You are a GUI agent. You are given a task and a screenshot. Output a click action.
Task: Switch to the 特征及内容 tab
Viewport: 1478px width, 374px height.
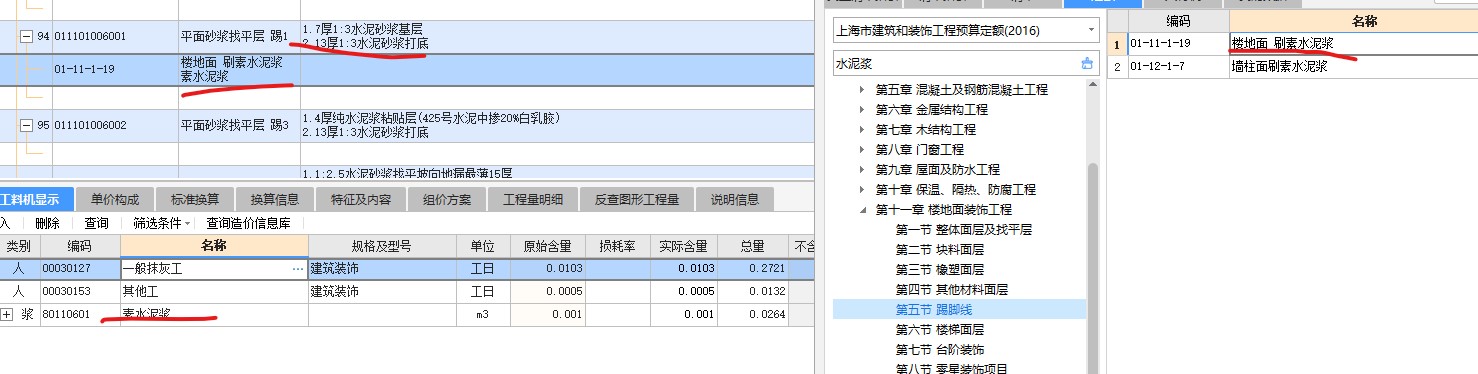[x=361, y=199]
